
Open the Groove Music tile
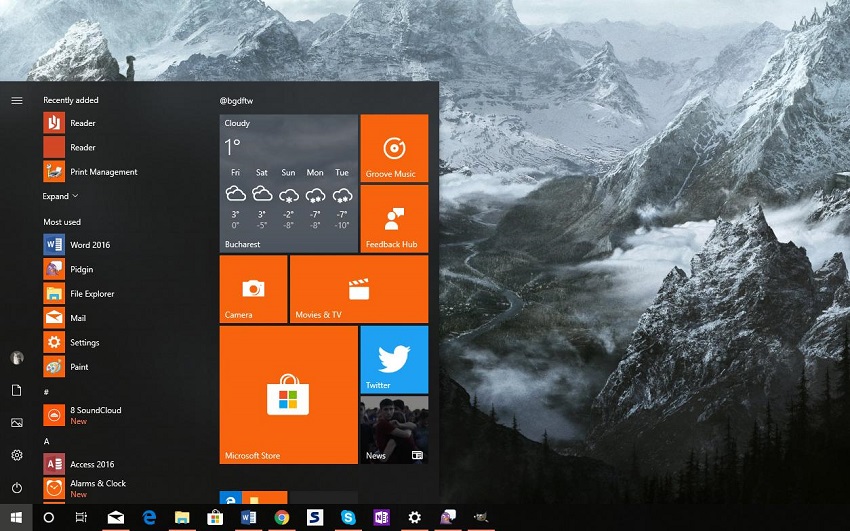tap(394, 148)
